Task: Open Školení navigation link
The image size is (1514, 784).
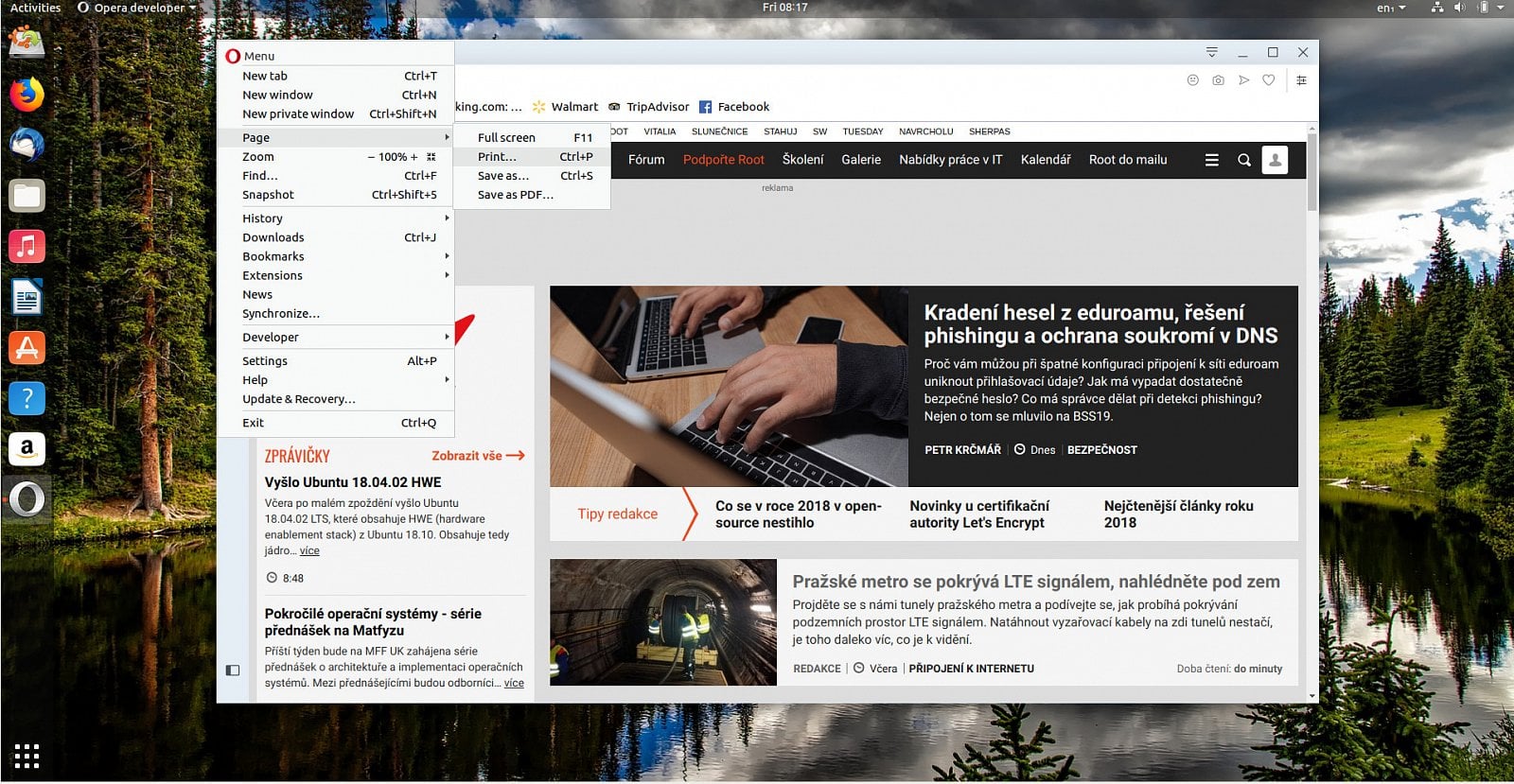Action: click(802, 160)
